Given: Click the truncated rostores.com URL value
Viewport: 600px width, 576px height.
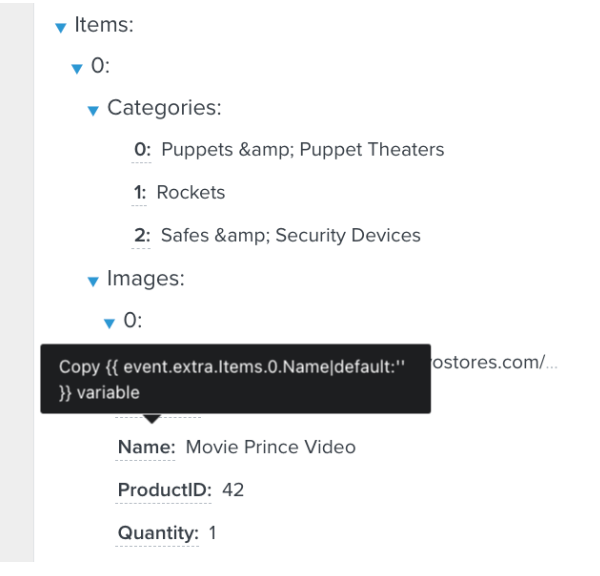Looking at the screenshot, I should tap(492, 362).
